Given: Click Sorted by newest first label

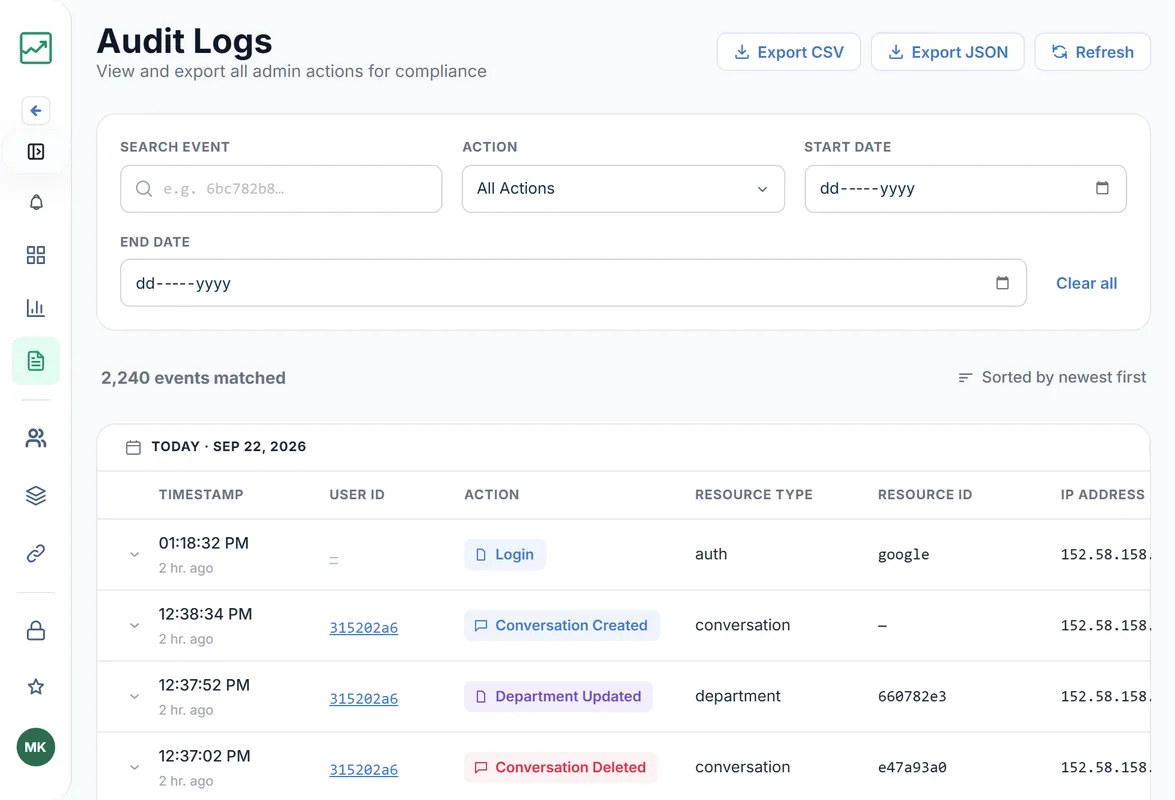Looking at the screenshot, I should (1063, 378).
